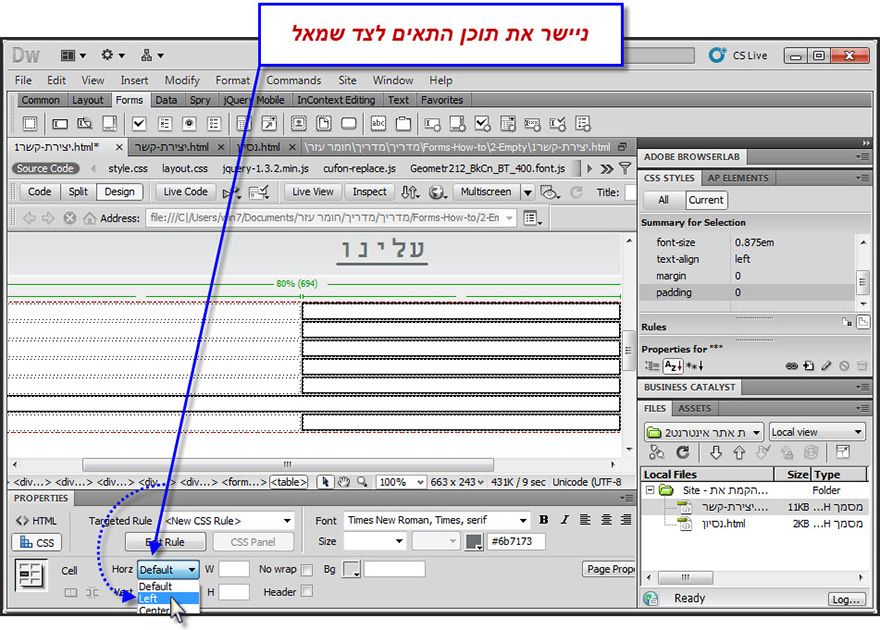880x630 pixels.
Task: Open the Bg color swatch picker
Action: click(x=351, y=569)
